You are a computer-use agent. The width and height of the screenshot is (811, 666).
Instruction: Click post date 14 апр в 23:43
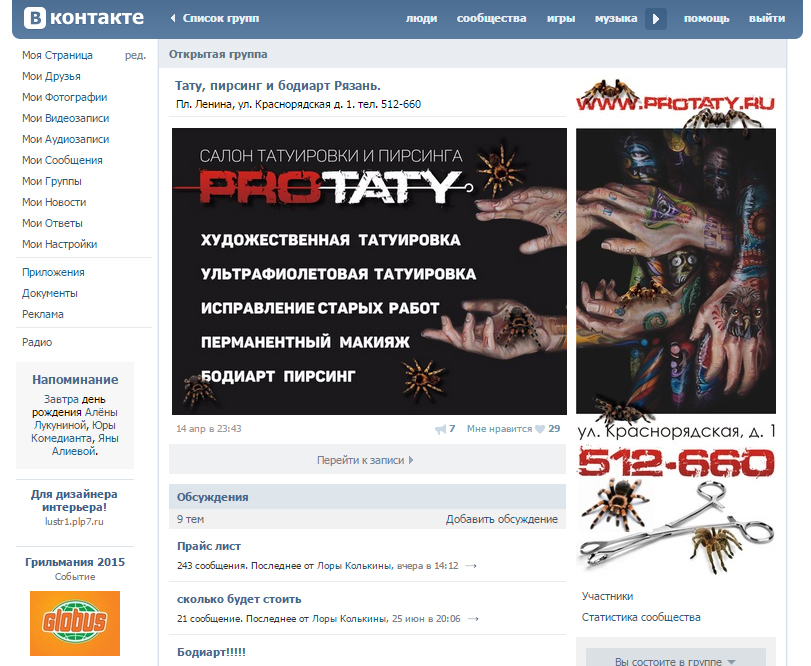click(x=208, y=429)
